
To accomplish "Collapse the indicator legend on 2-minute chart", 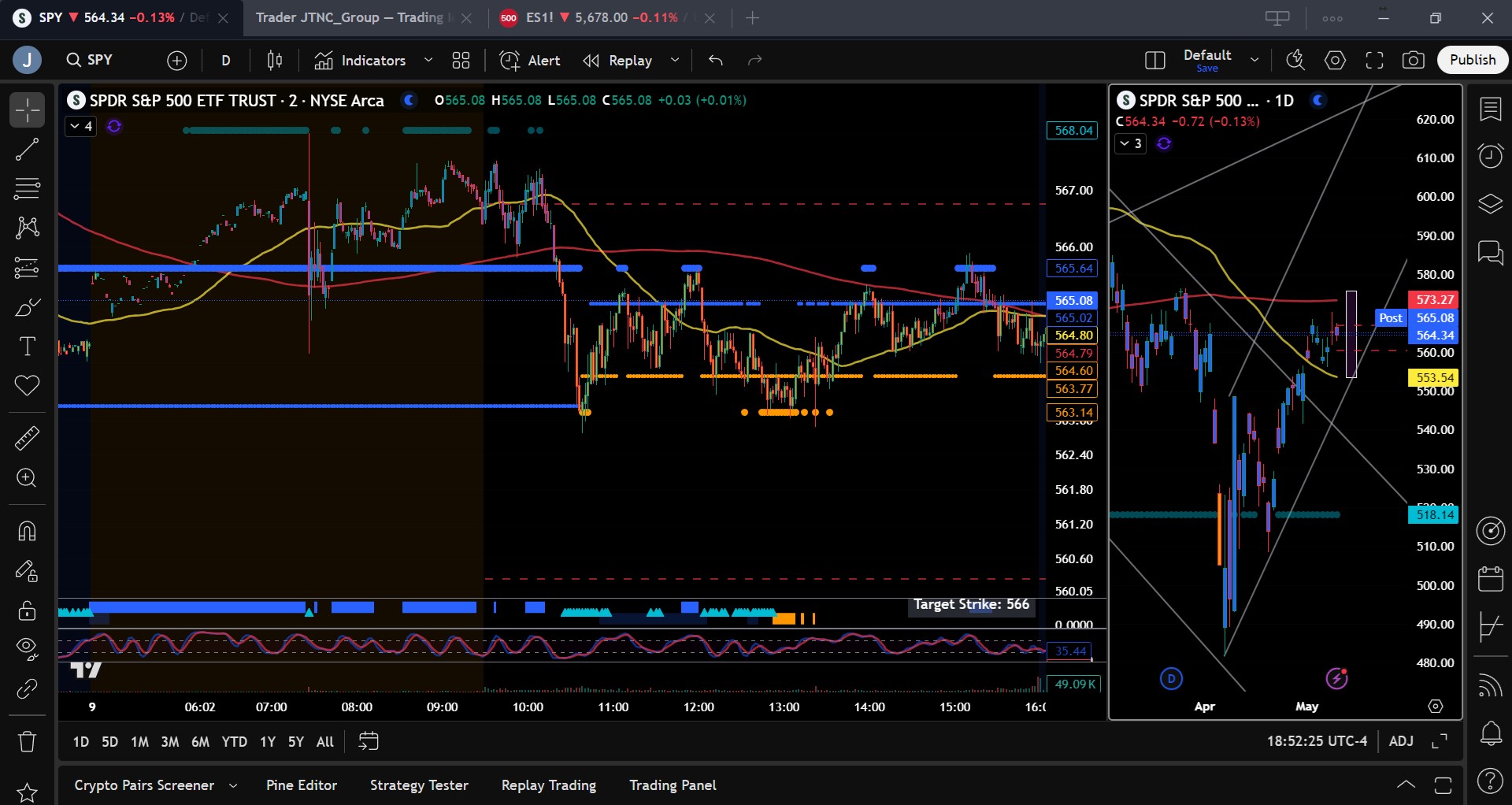I will coord(80,126).
